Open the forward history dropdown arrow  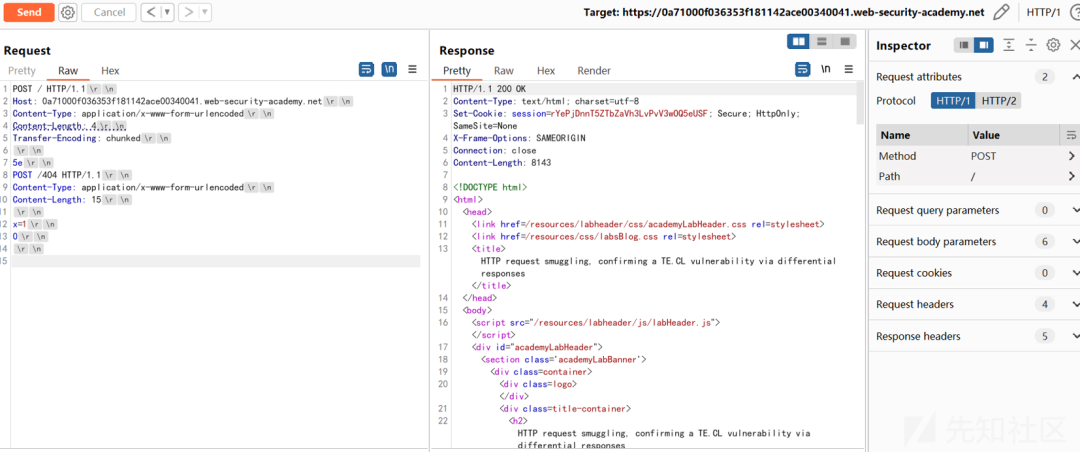click(x=205, y=12)
